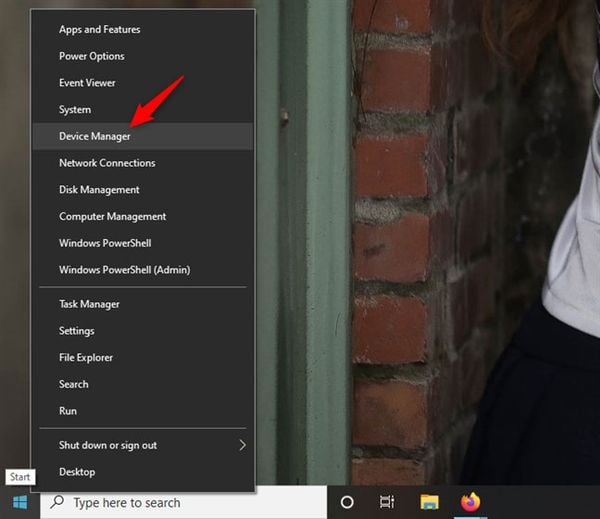Image resolution: width=600 pixels, height=519 pixels.
Task: Open Task Manager from the menu
Action: click(x=89, y=304)
